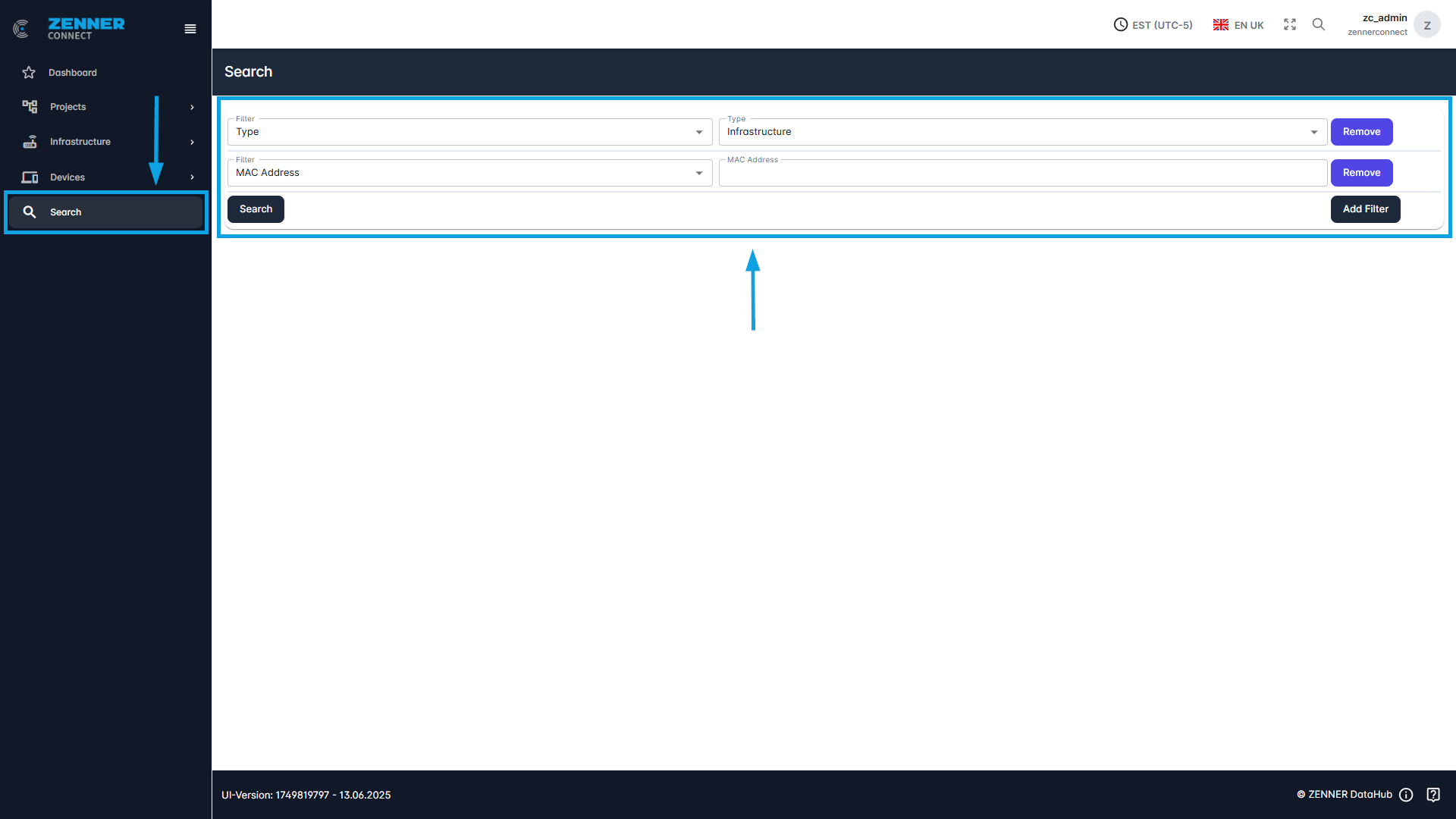The width and height of the screenshot is (1456, 819).
Task: Open the first Filter dropdown showing Type
Action: pos(469,132)
